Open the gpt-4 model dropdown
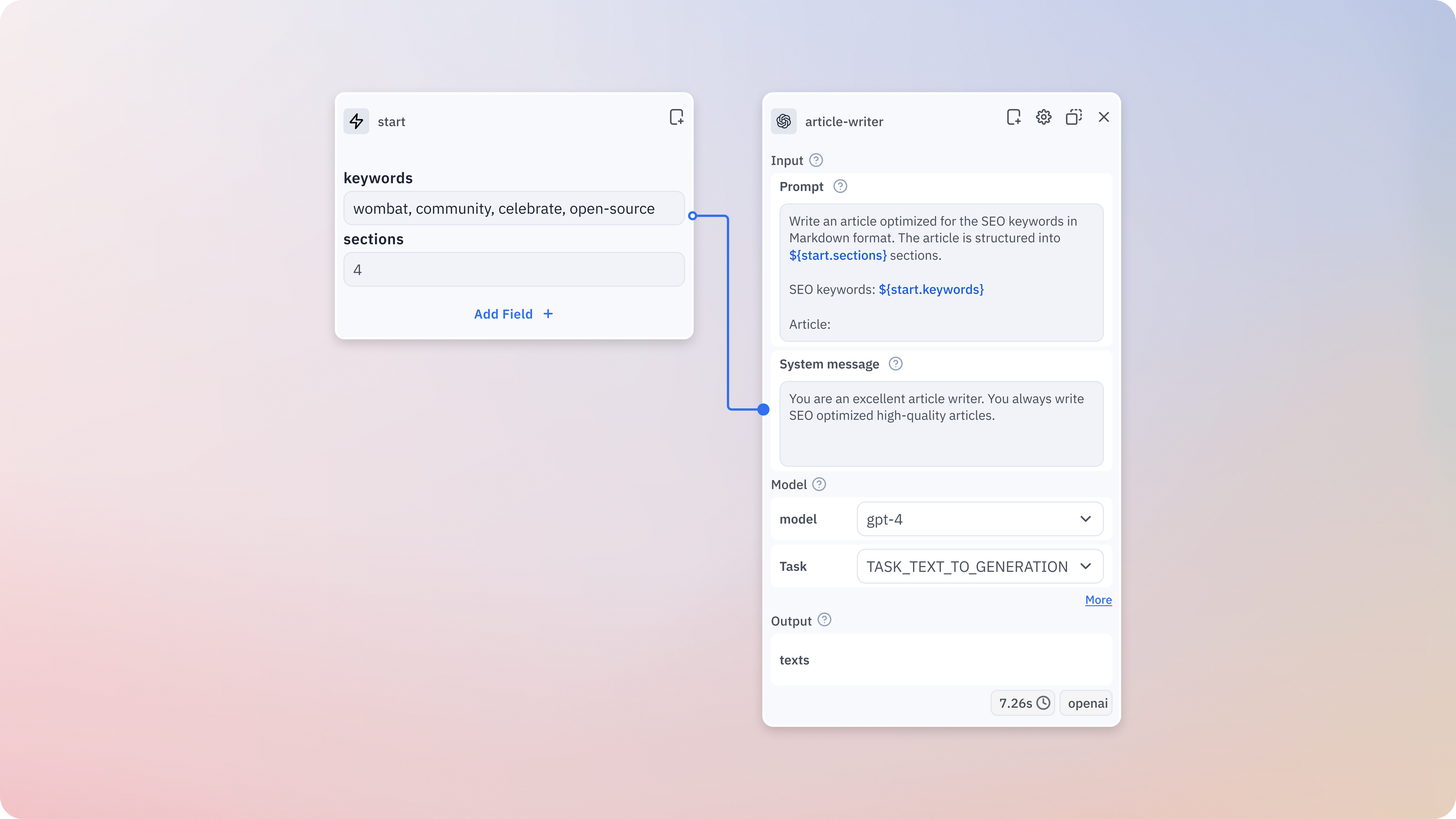The image size is (1456, 819). [x=980, y=519]
